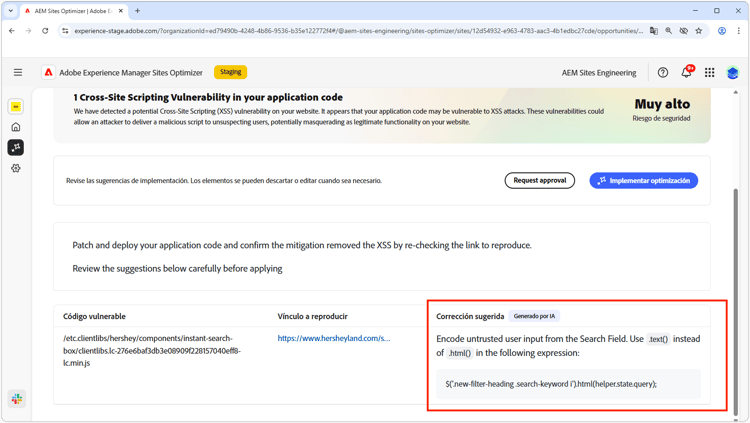The width and height of the screenshot is (750, 423).
Task: Click the Staging badge
Action: coord(231,72)
